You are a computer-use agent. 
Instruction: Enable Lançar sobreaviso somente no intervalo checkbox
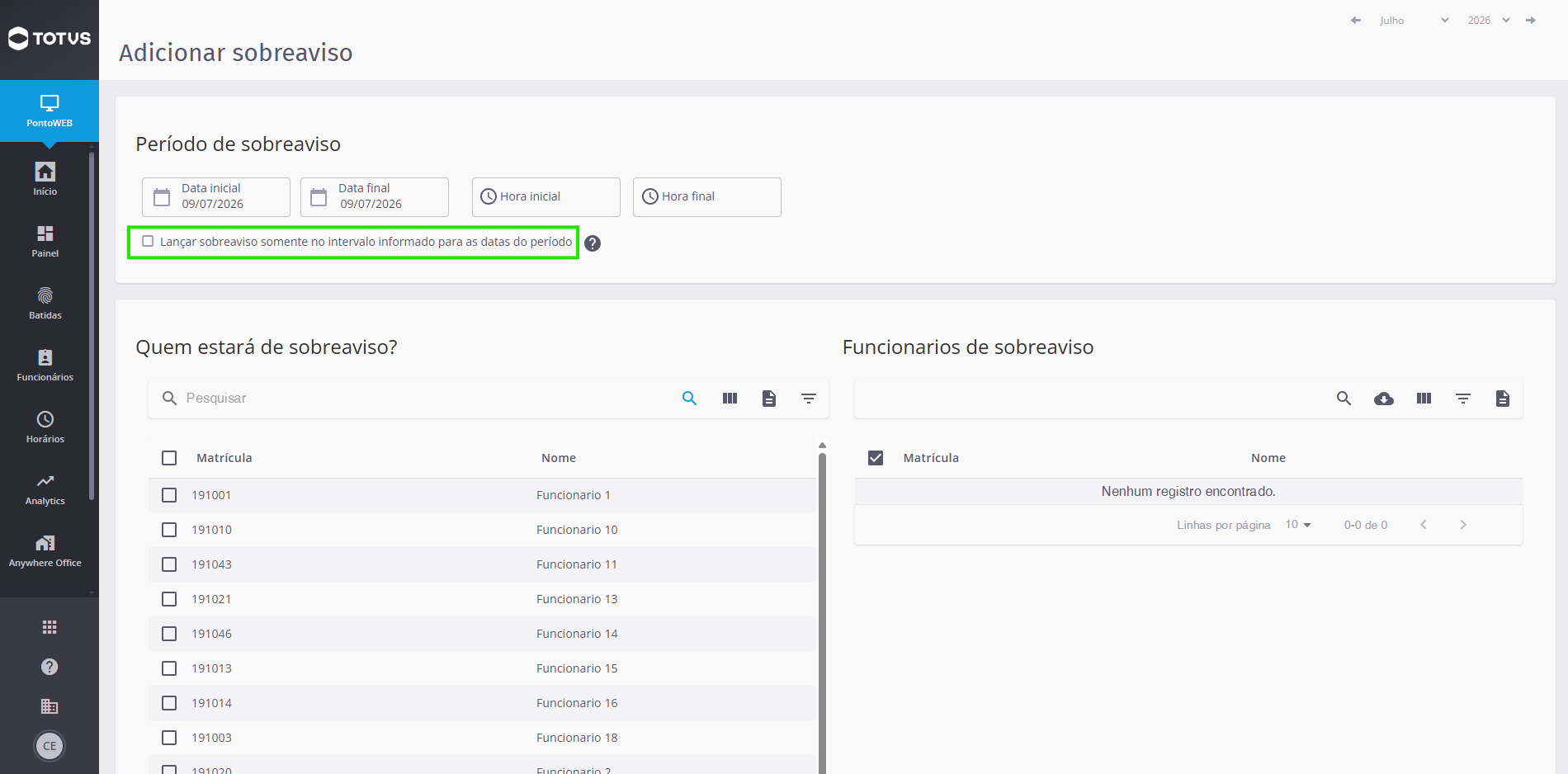click(148, 242)
